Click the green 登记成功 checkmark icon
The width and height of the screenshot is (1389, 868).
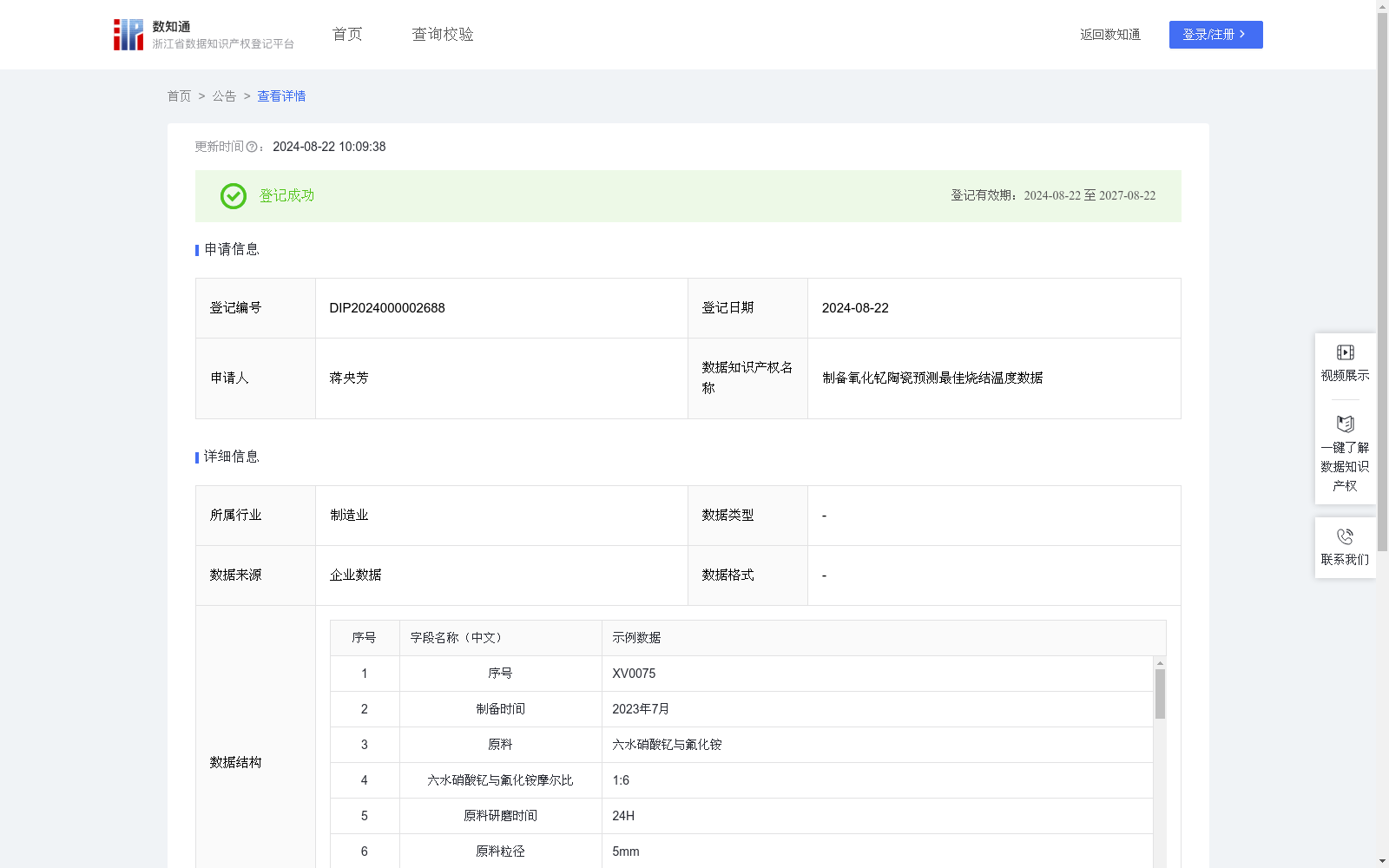[233, 196]
